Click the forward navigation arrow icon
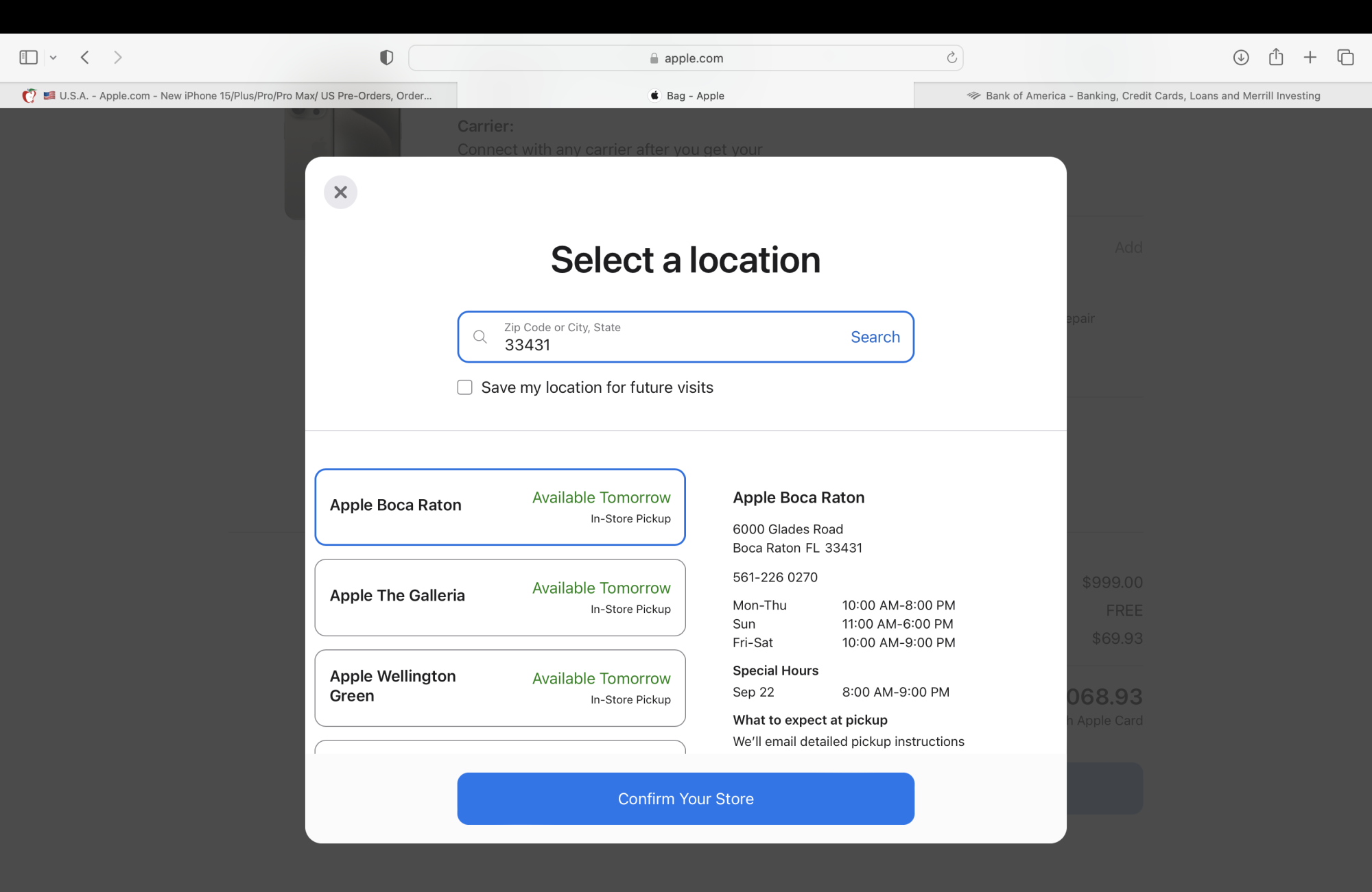 (117, 57)
